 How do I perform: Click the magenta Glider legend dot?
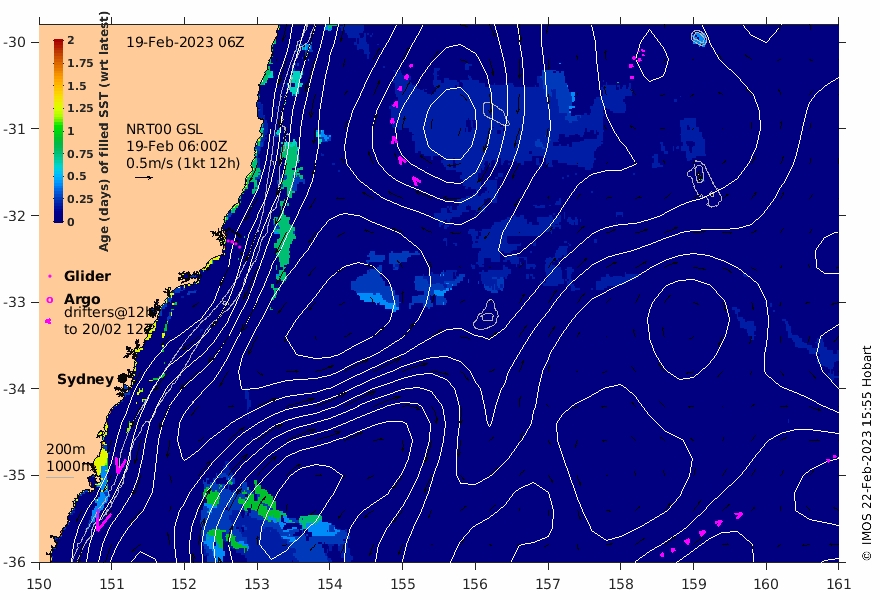click(x=49, y=276)
